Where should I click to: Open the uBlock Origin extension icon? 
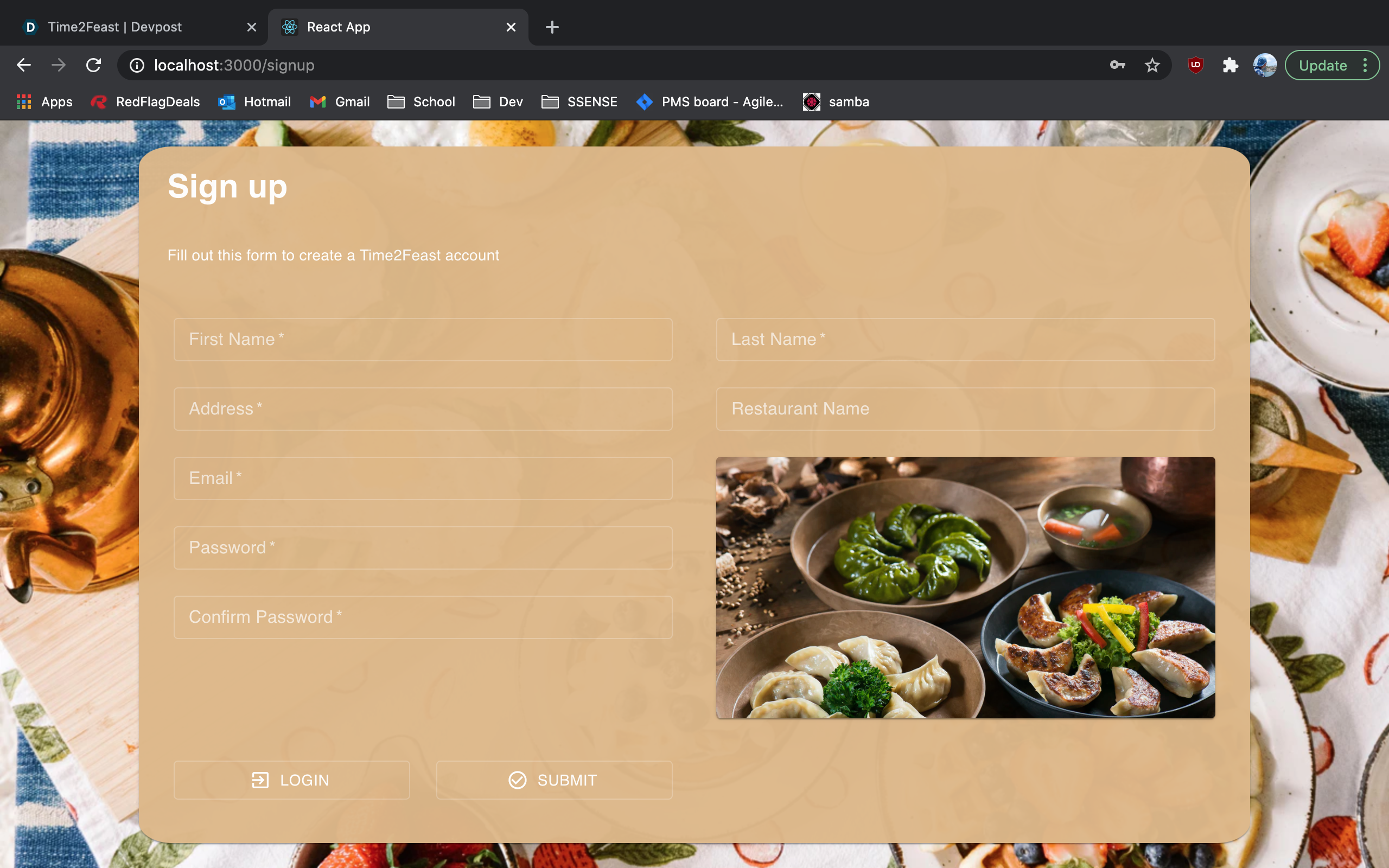[x=1196, y=65]
